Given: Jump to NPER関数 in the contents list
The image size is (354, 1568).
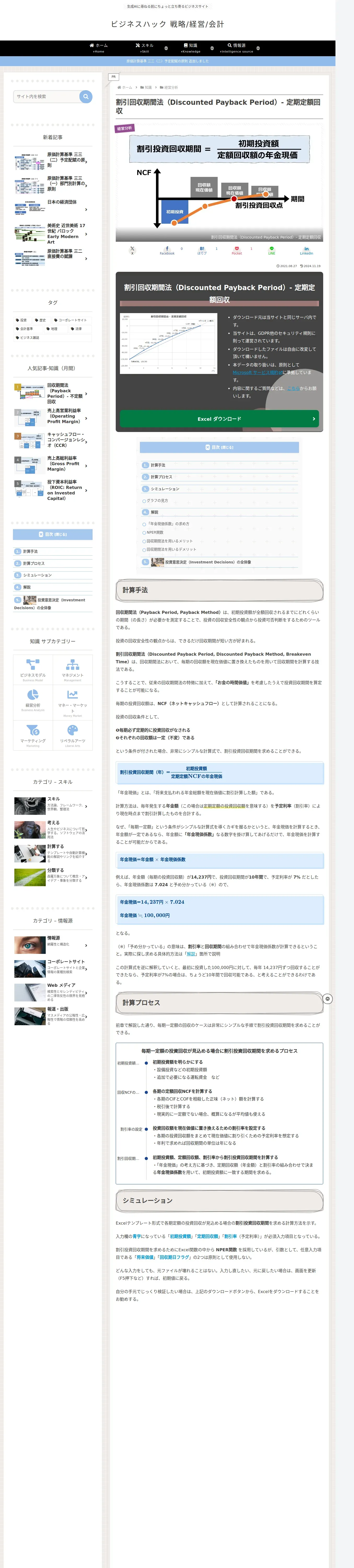Looking at the screenshot, I should [x=155, y=533].
